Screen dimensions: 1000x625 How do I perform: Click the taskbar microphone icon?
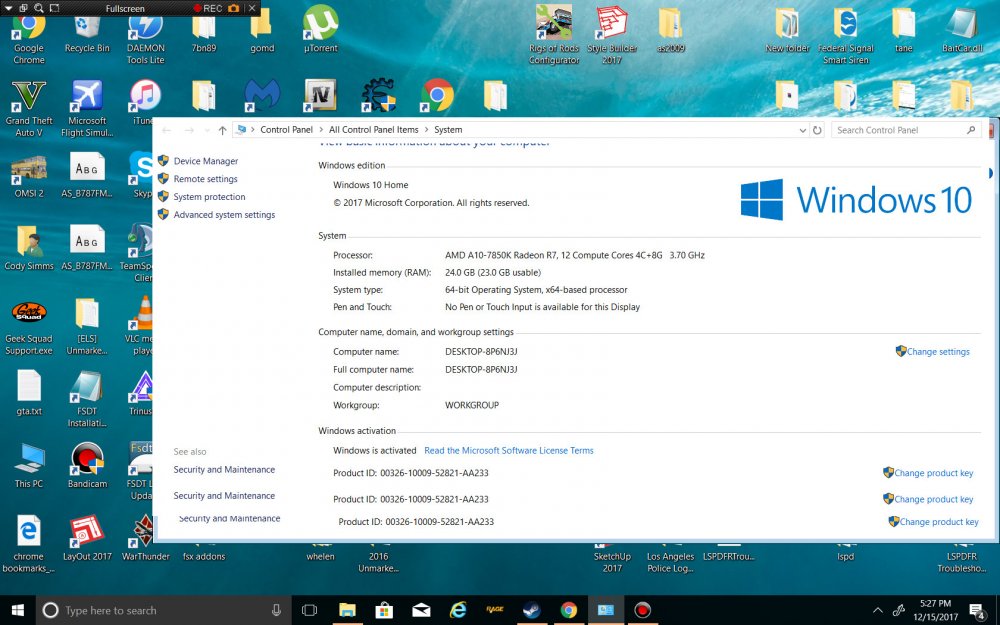(276, 610)
